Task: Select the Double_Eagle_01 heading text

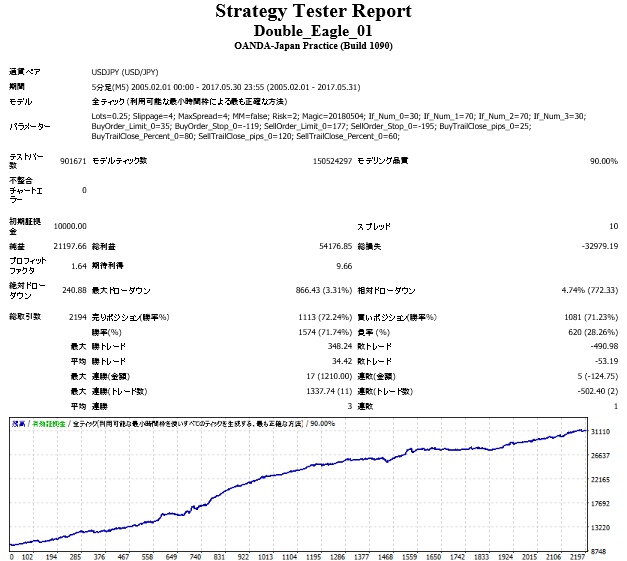Action: [x=313, y=31]
